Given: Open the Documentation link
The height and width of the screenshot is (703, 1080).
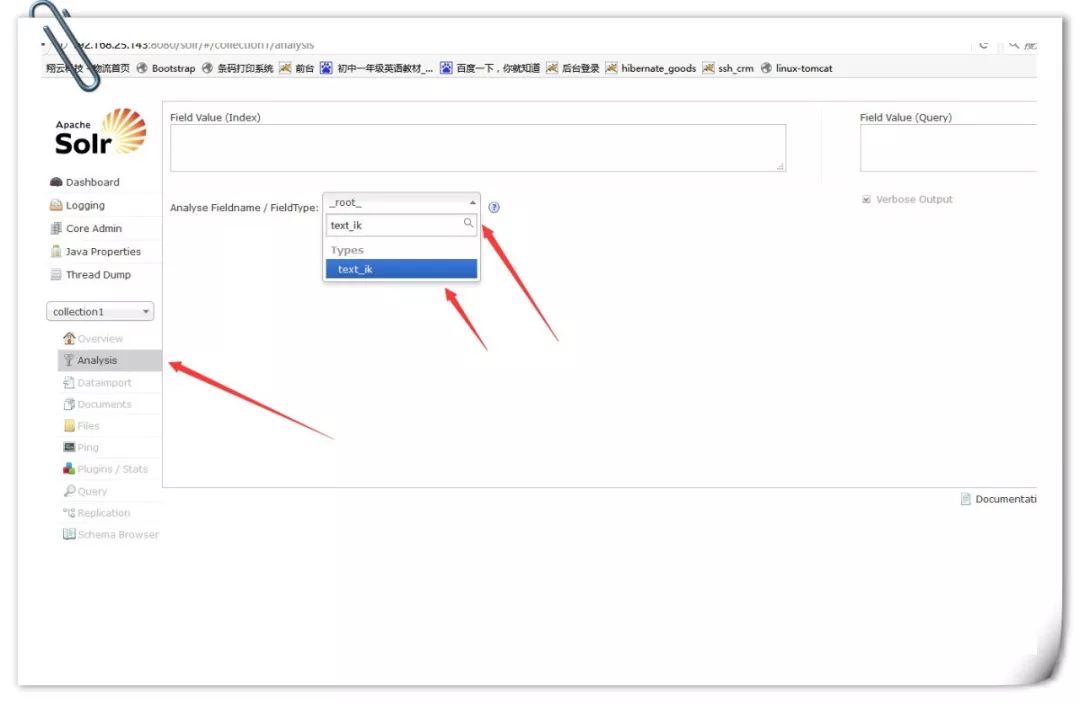Looking at the screenshot, I should pyautogui.click(x=1004, y=499).
